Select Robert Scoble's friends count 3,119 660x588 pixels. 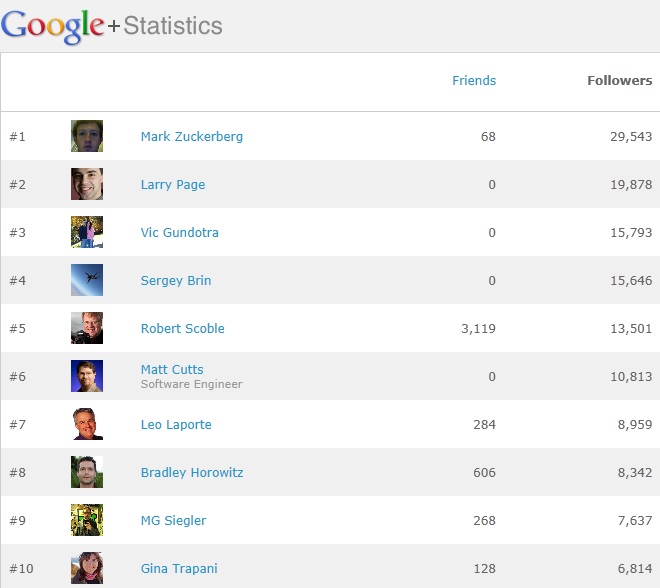[x=478, y=329]
